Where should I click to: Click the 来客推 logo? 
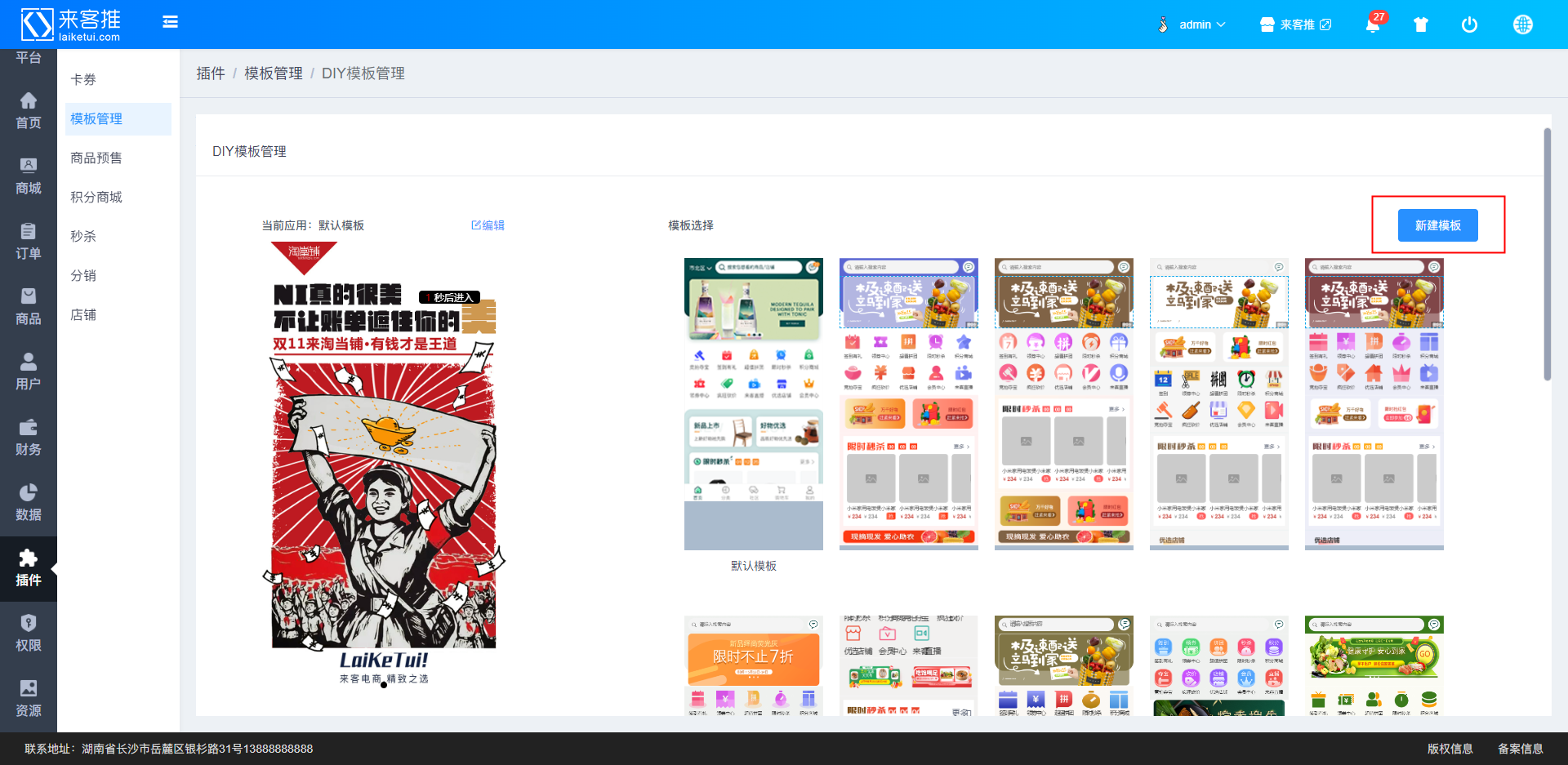[71, 24]
